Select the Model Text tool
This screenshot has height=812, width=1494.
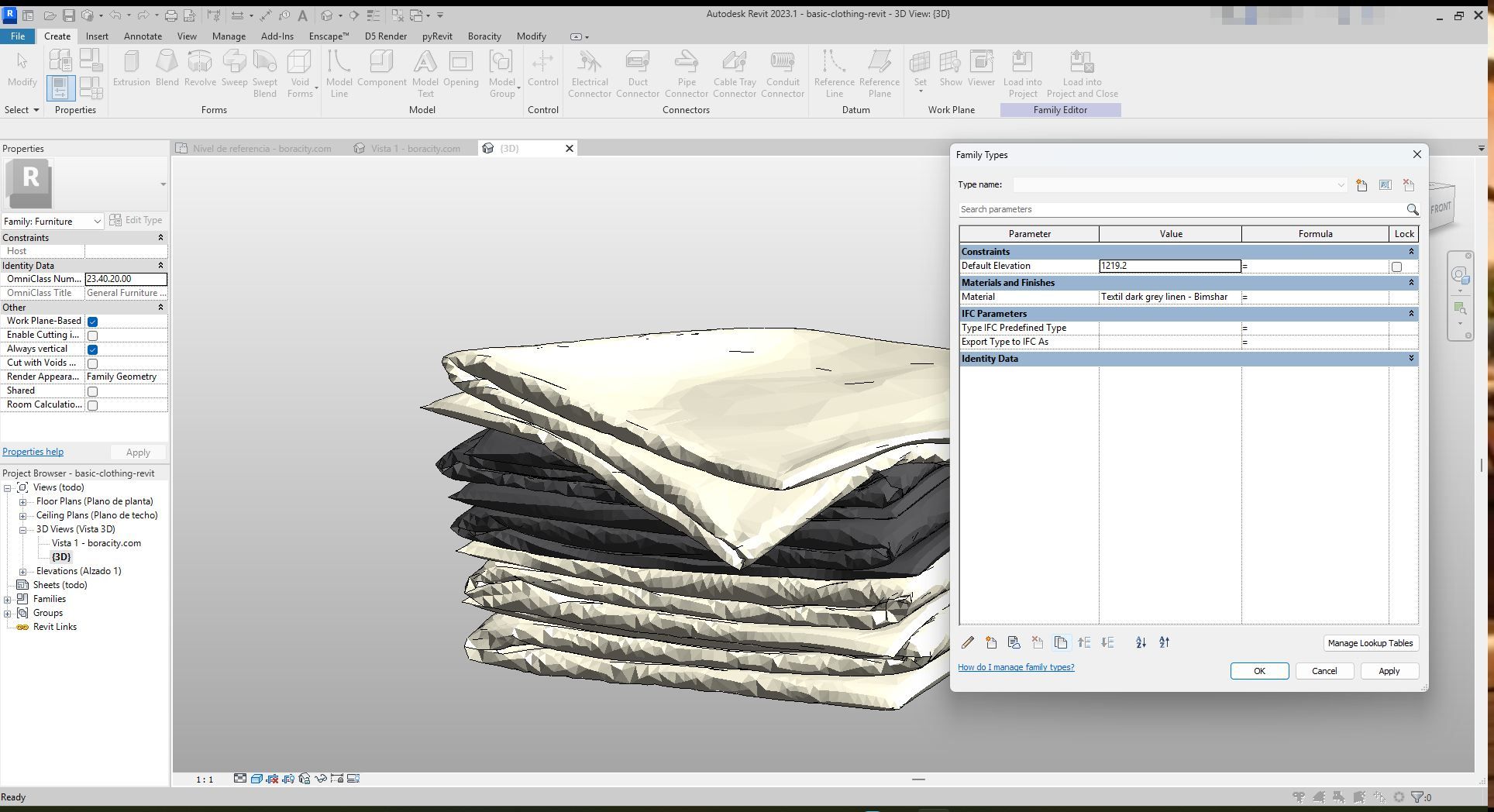tap(425, 74)
